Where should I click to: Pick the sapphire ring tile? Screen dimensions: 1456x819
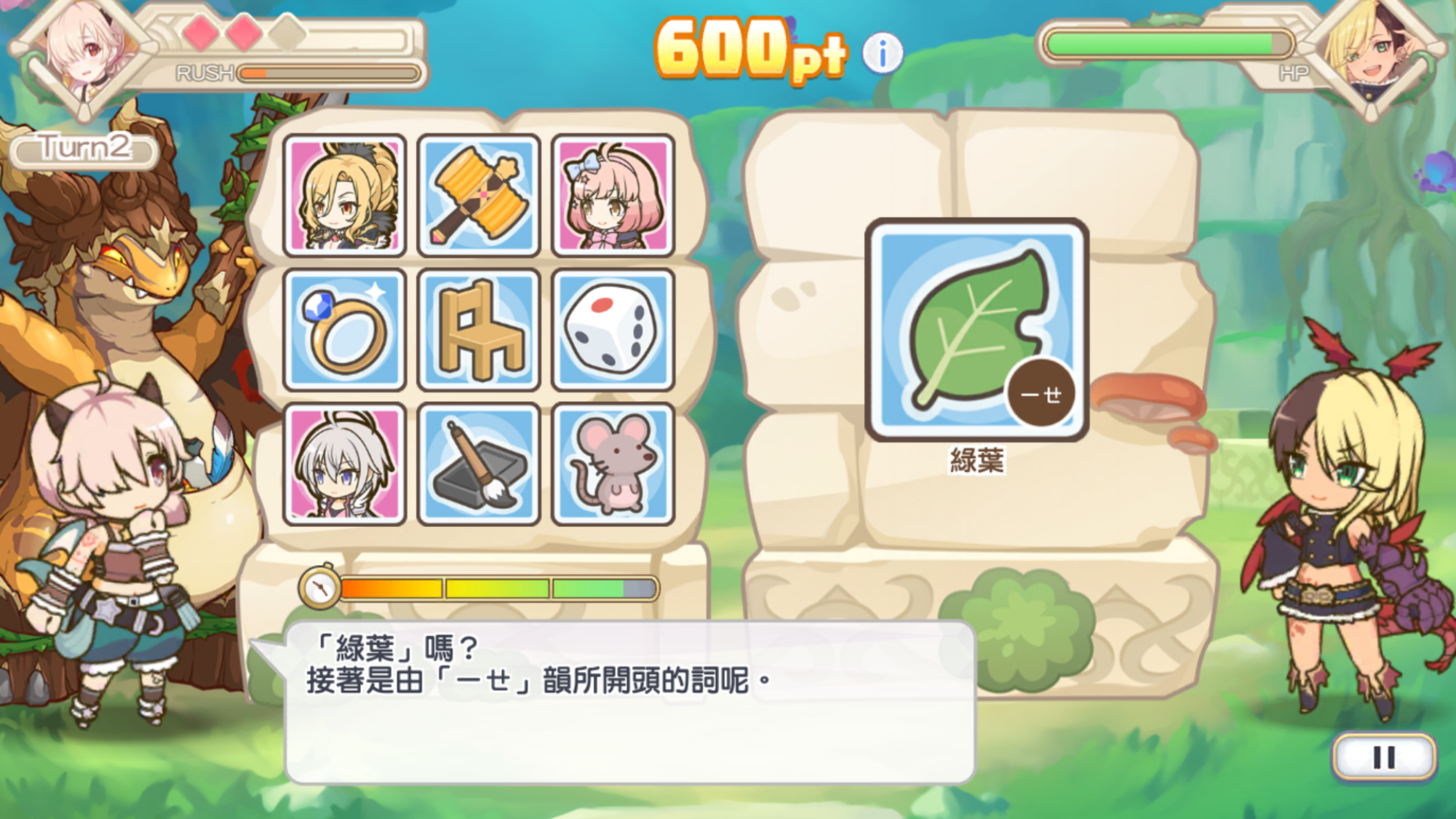345,330
